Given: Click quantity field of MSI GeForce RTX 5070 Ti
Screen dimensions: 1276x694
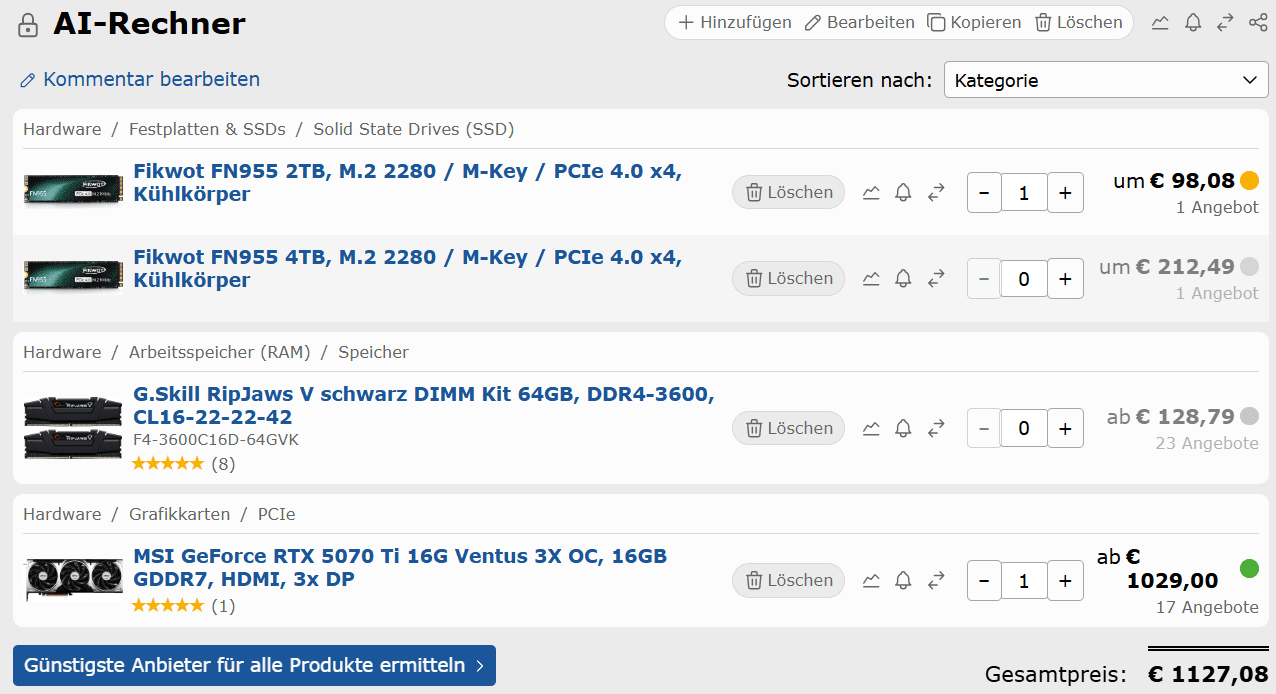Looking at the screenshot, I should pyautogui.click(x=1024, y=581).
